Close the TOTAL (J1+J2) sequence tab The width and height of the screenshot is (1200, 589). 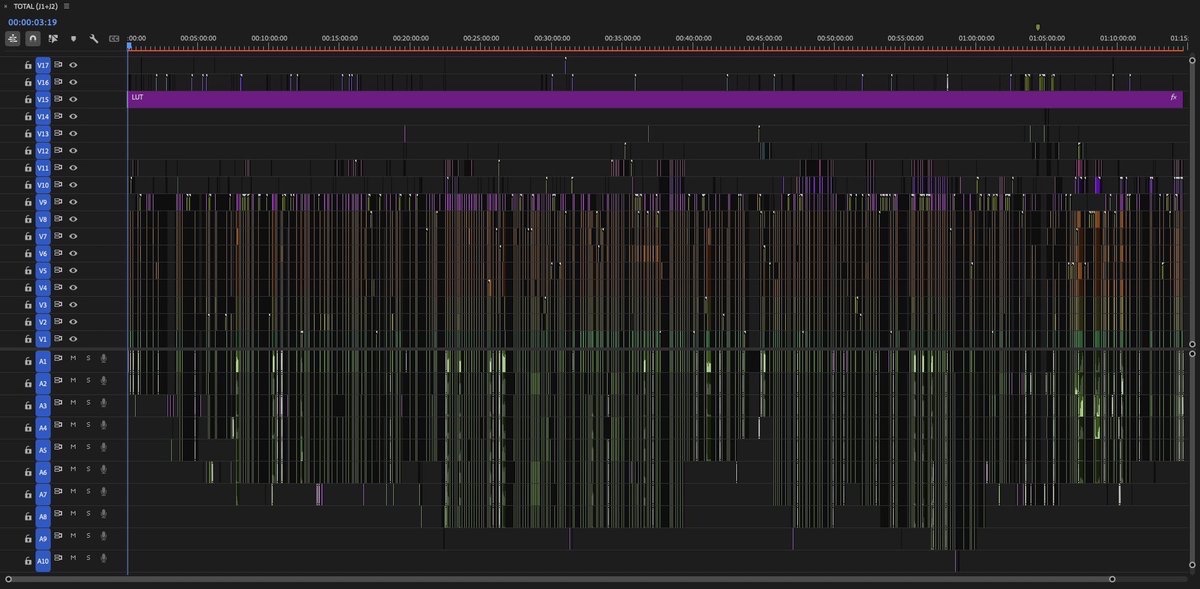coord(6,6)
